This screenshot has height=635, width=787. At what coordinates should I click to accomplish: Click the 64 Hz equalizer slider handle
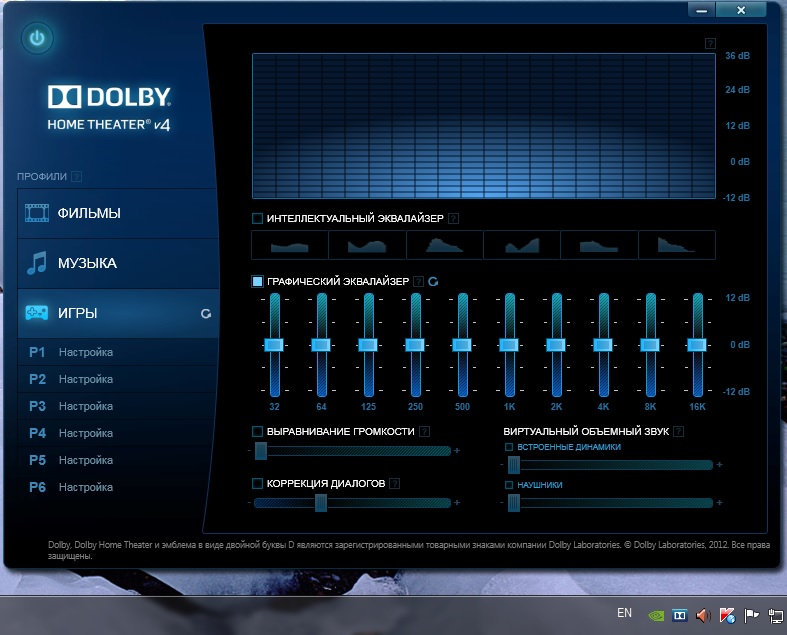[321, 345]
